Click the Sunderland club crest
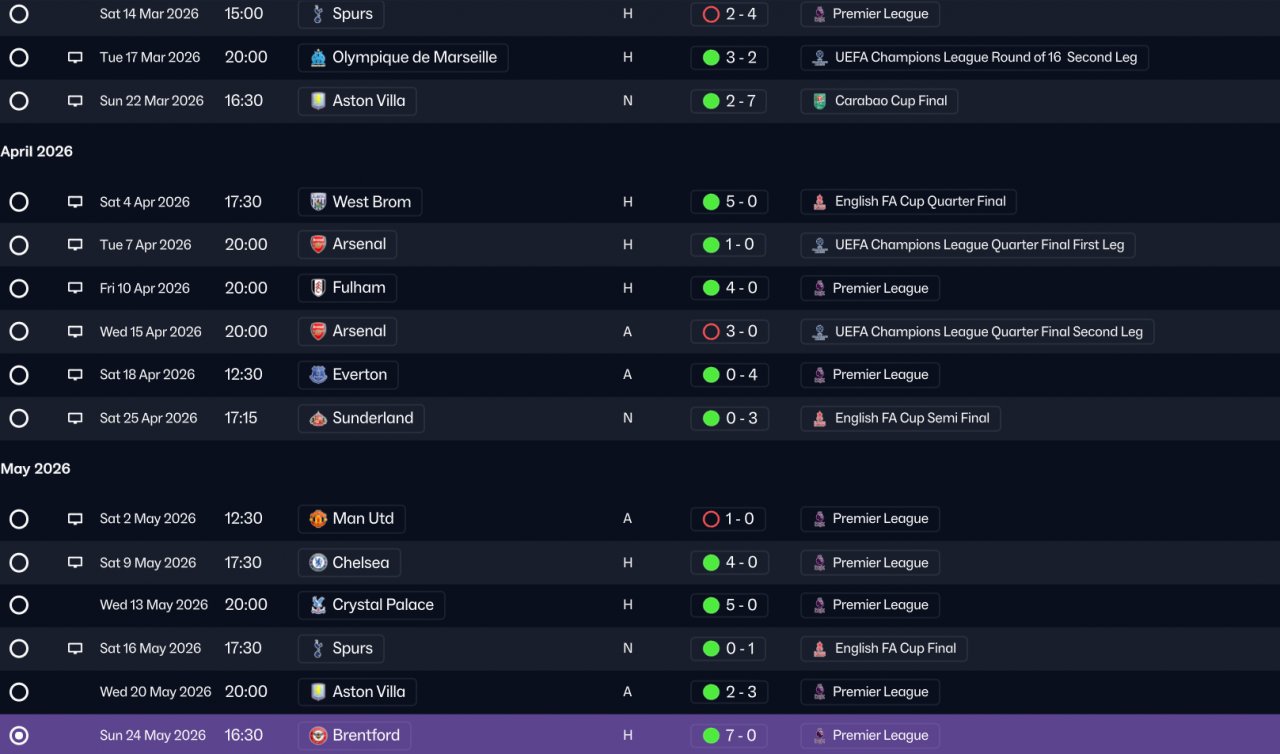 318,418
